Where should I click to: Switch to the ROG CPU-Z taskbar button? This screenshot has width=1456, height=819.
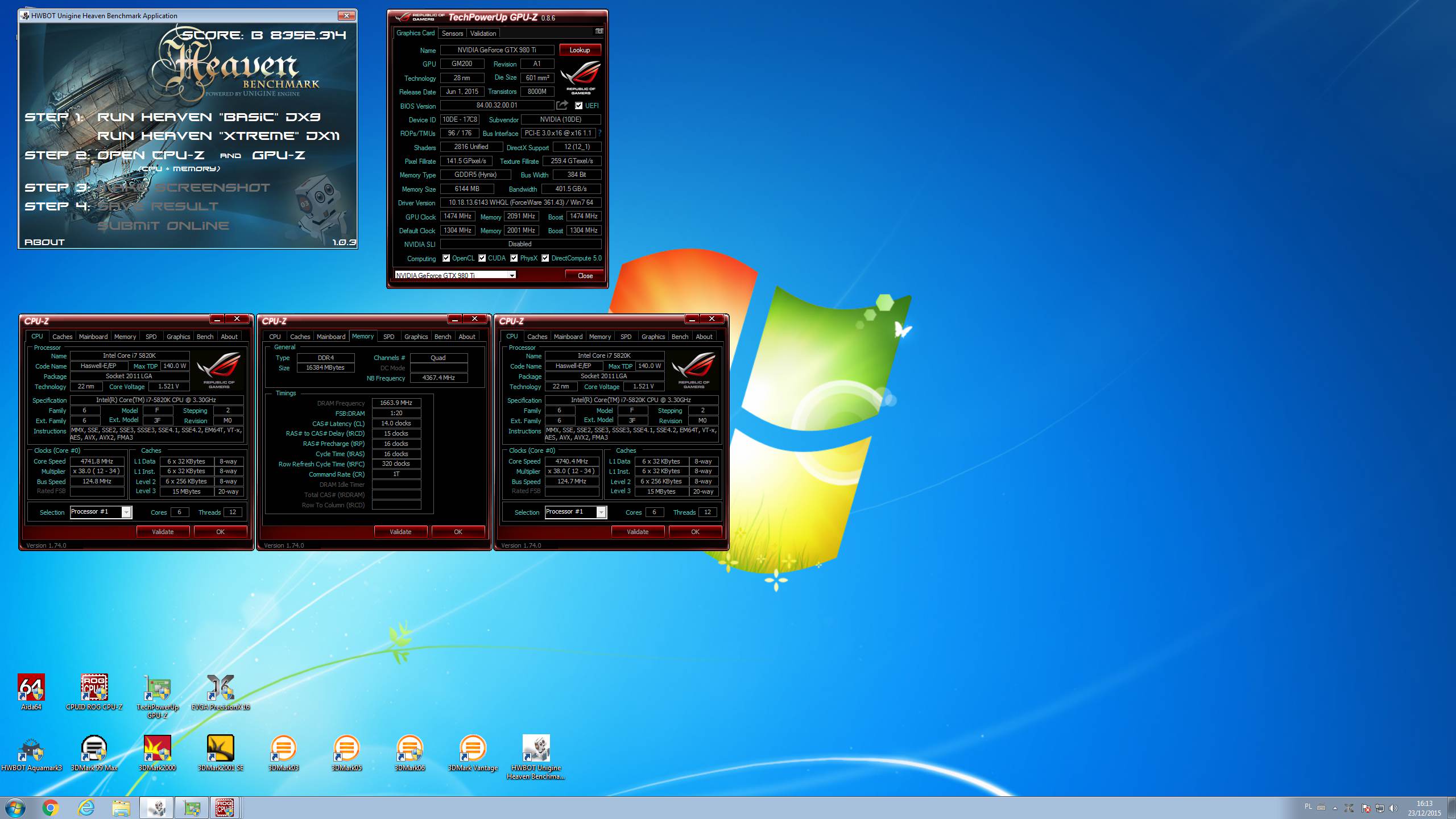tap(225, 808)
